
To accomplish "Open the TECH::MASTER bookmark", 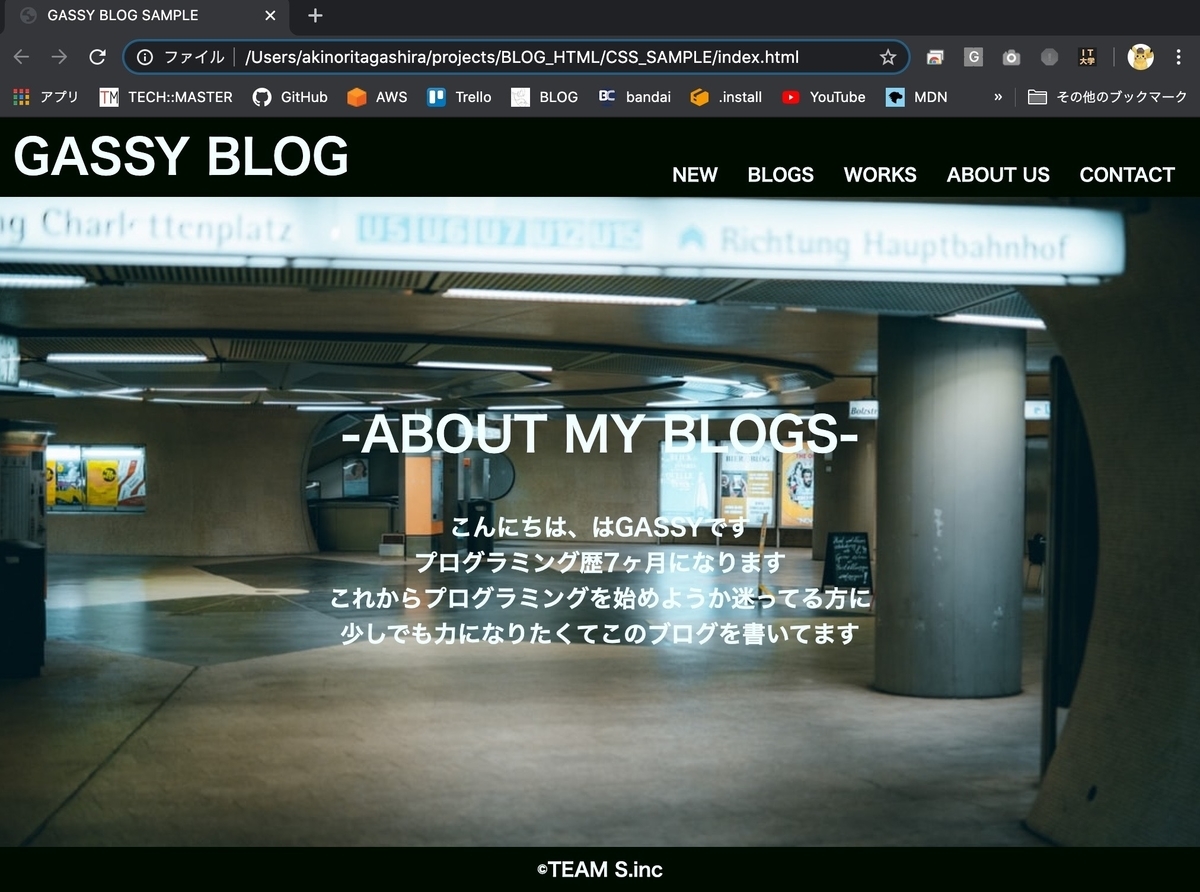I will (166, 97).
